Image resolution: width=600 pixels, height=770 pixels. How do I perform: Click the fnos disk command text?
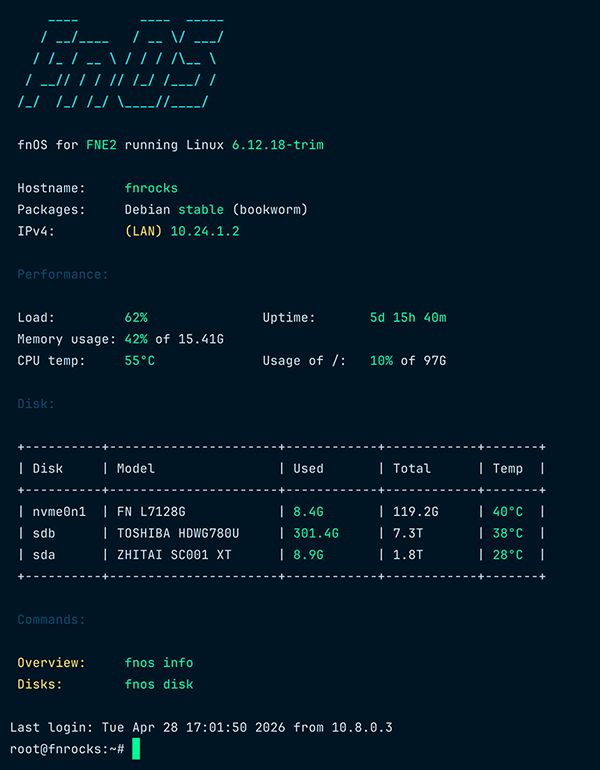[159, 685]
